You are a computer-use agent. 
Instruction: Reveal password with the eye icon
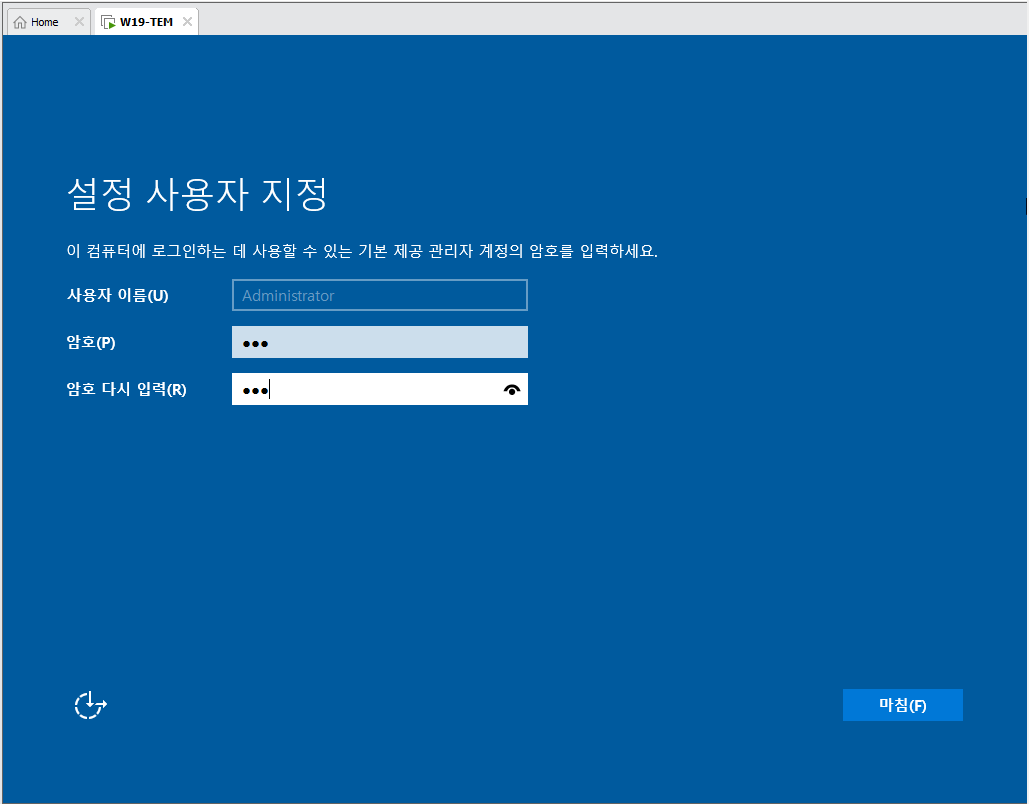tap(512, 390)
